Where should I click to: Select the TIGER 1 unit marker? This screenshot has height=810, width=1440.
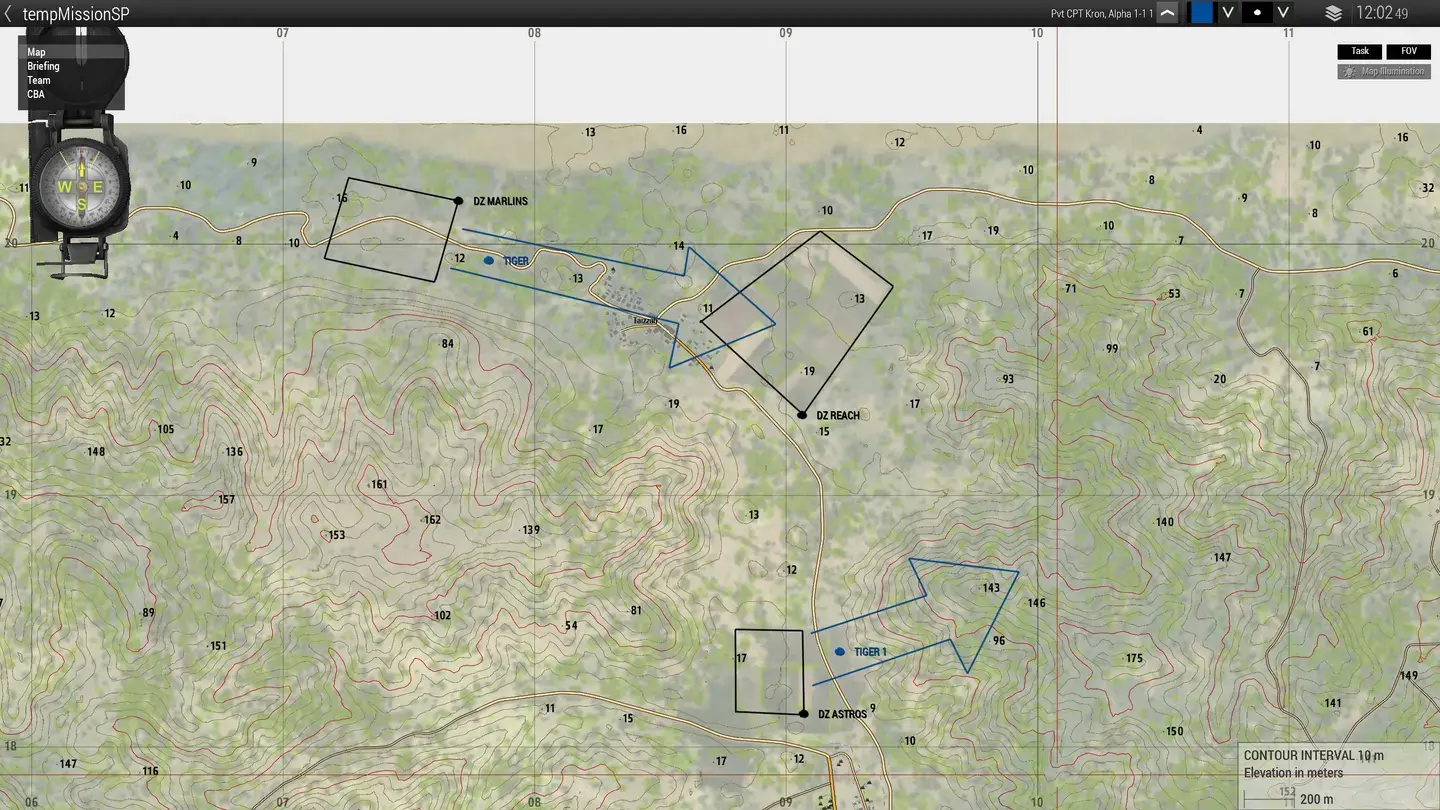(x=839, y=651)
